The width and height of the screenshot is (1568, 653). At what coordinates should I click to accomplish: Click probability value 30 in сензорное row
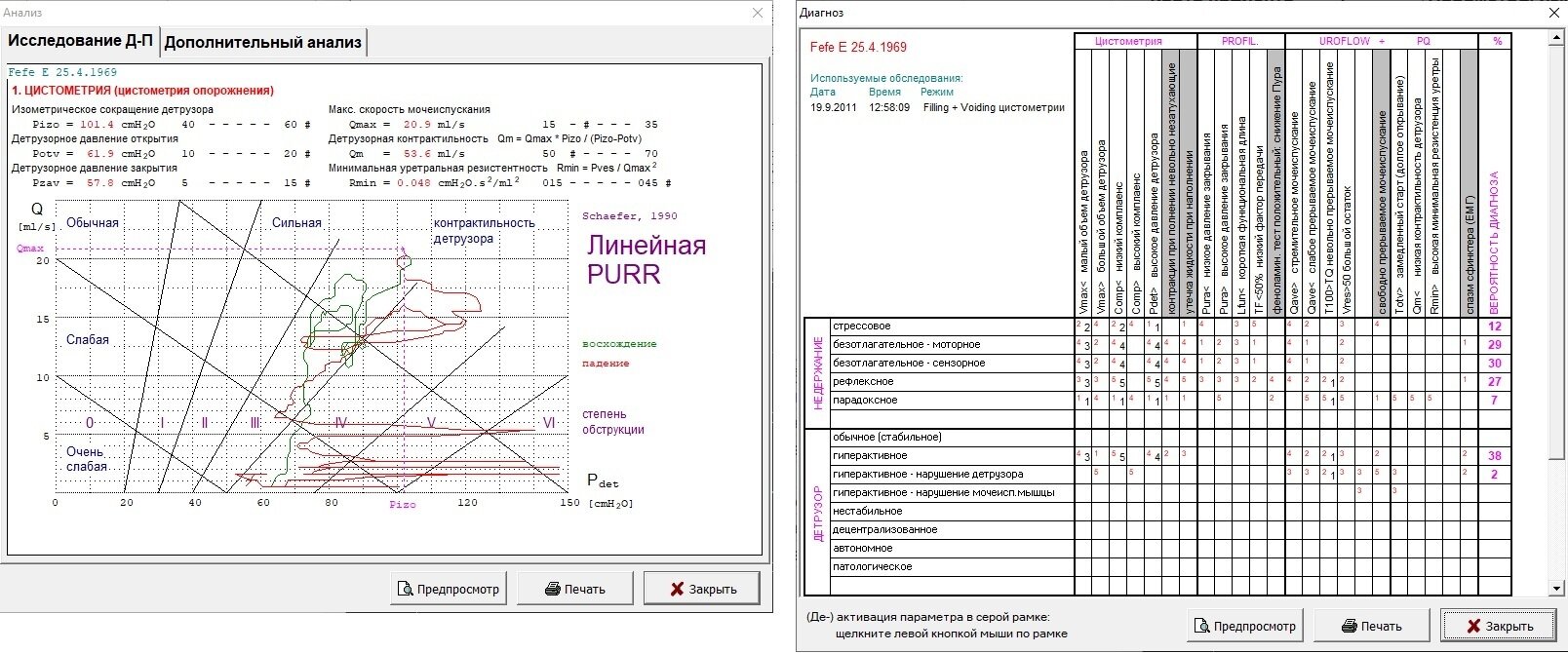1495,364
